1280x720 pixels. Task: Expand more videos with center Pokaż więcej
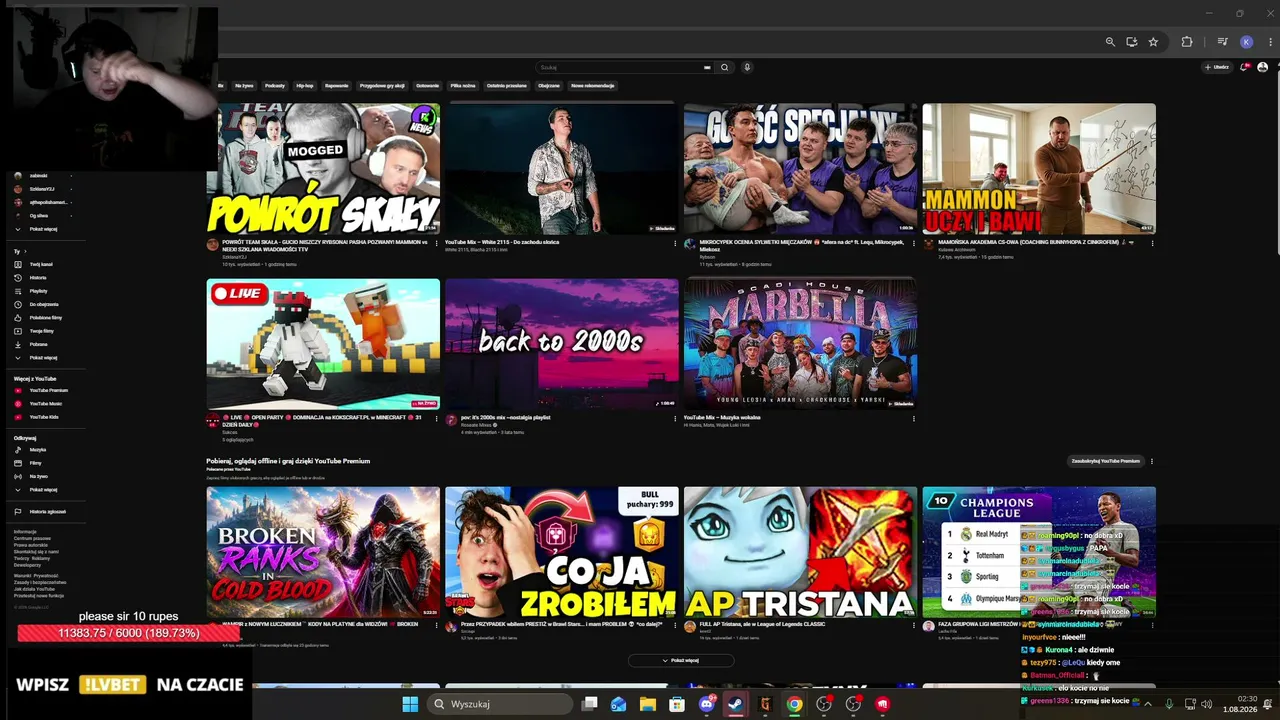click(x=681, y=660)
